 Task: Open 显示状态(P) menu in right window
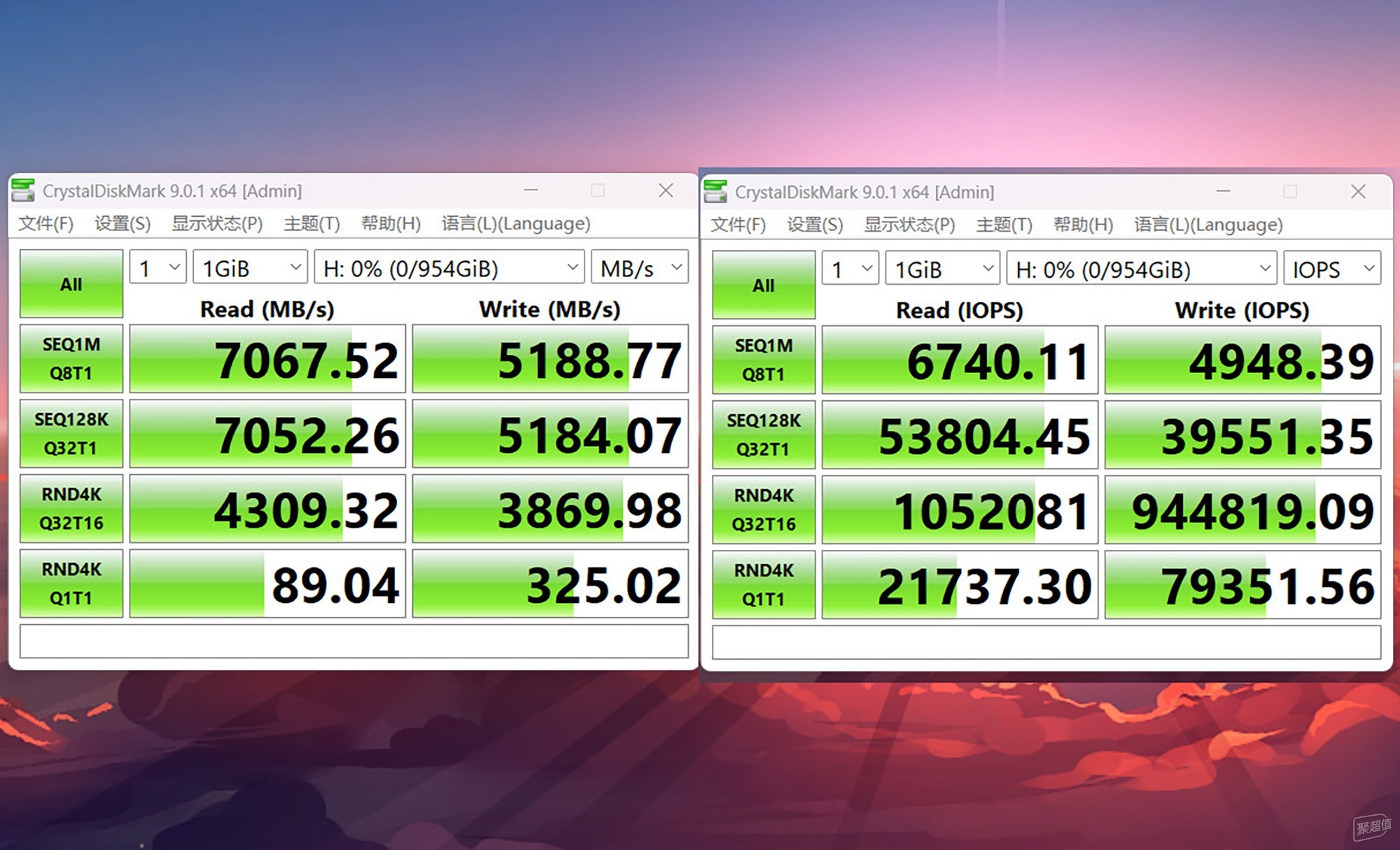tap(910, 225)
